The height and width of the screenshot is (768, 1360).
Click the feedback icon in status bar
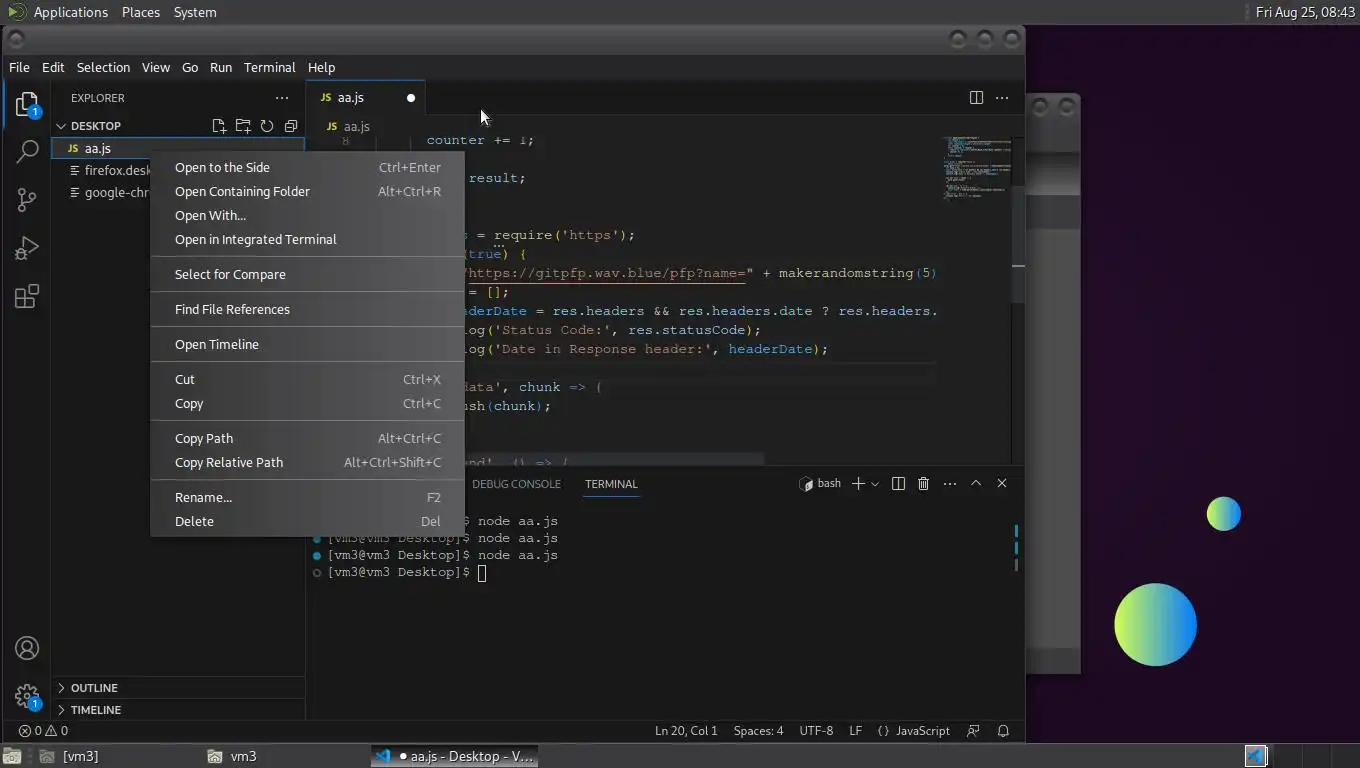point(973,731)
